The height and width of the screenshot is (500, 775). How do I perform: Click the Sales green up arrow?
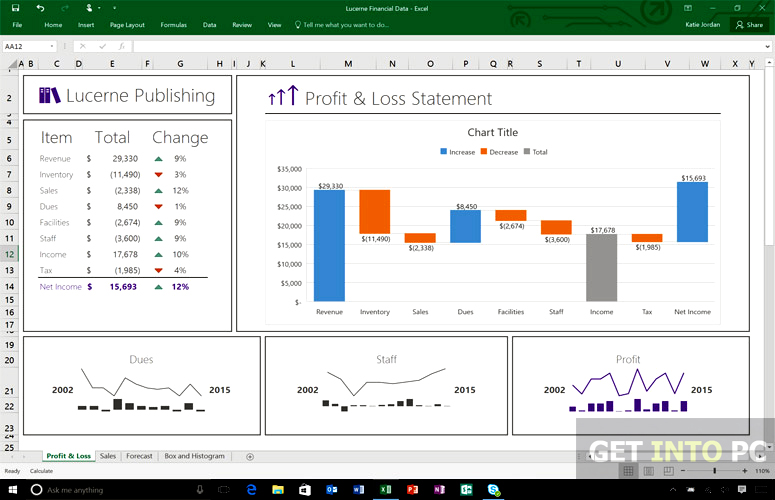click(x=159, y=191)
